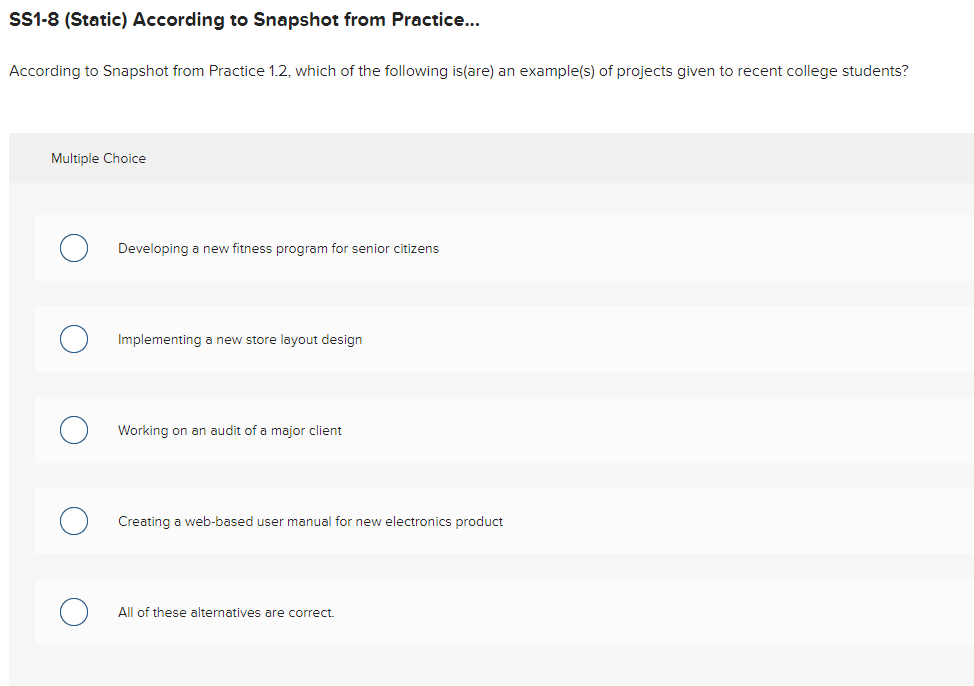Click the first answer option row

pos(500,248)
